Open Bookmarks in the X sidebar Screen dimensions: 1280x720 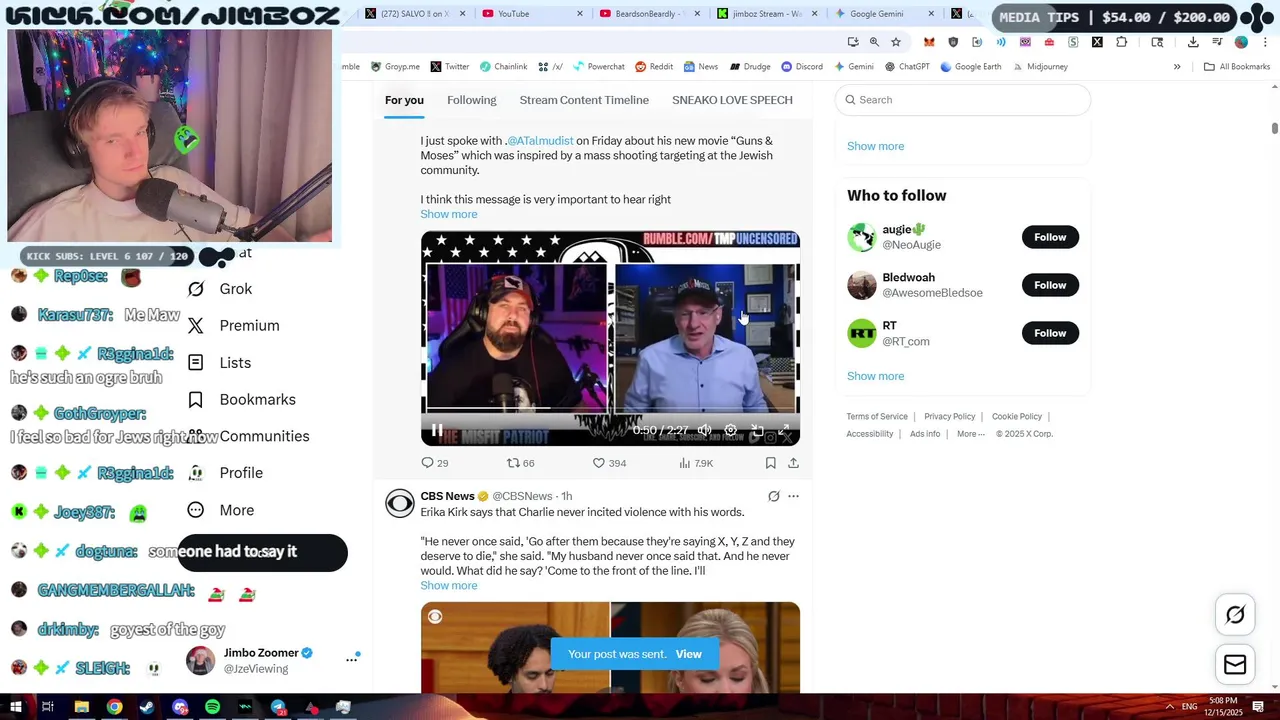[x=242, y=400]
